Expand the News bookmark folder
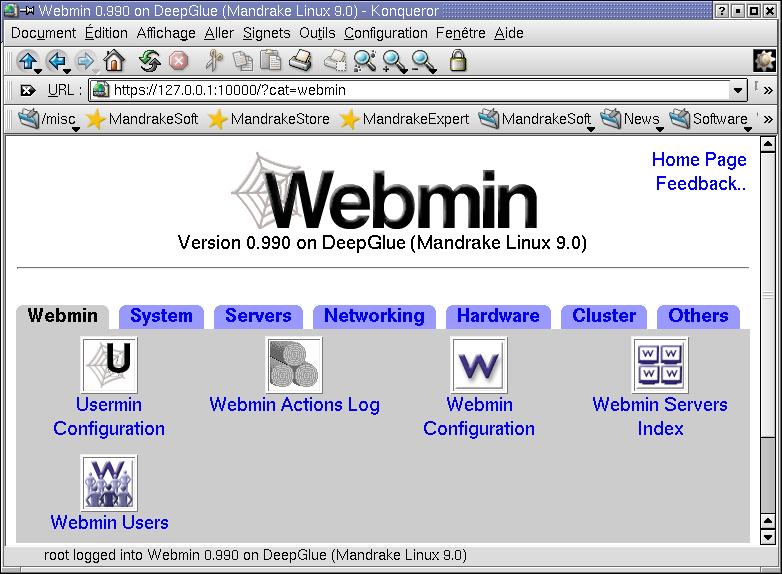This screenshot has width=782, height=574. pos(632,119)
